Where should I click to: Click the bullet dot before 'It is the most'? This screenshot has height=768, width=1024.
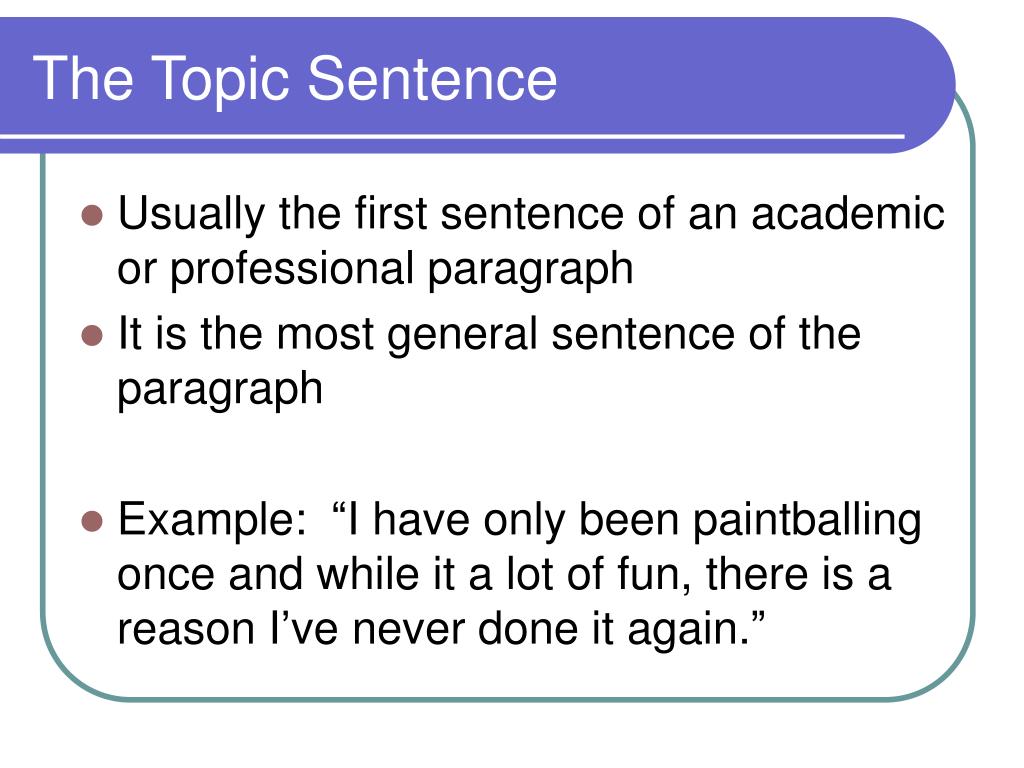tap(92, 335)
